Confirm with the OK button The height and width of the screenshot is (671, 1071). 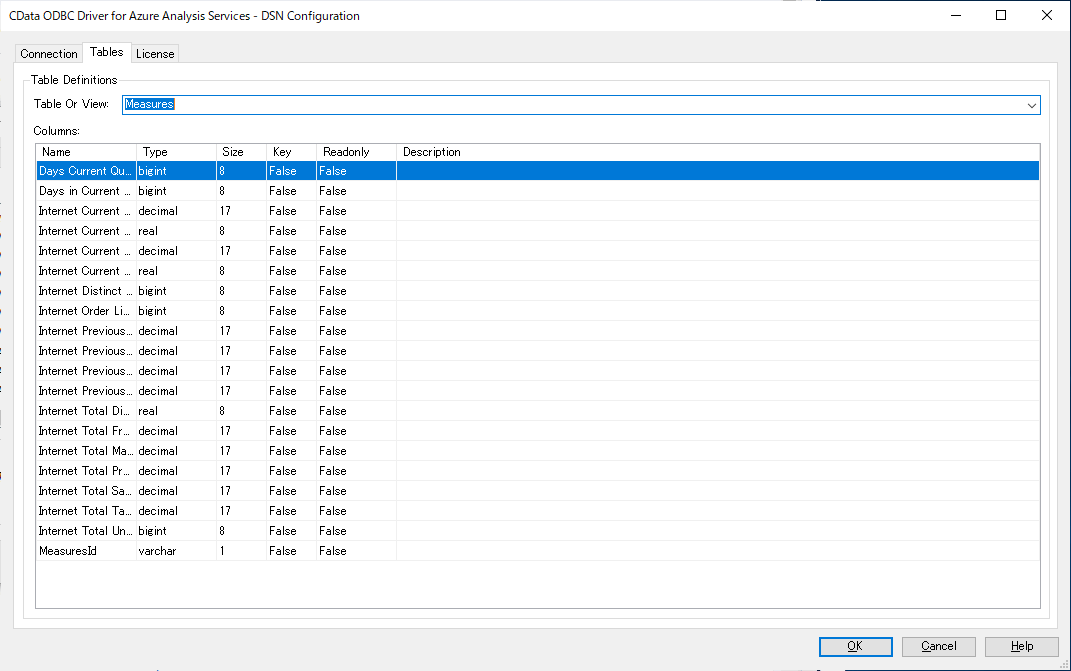tap(855, 646)
